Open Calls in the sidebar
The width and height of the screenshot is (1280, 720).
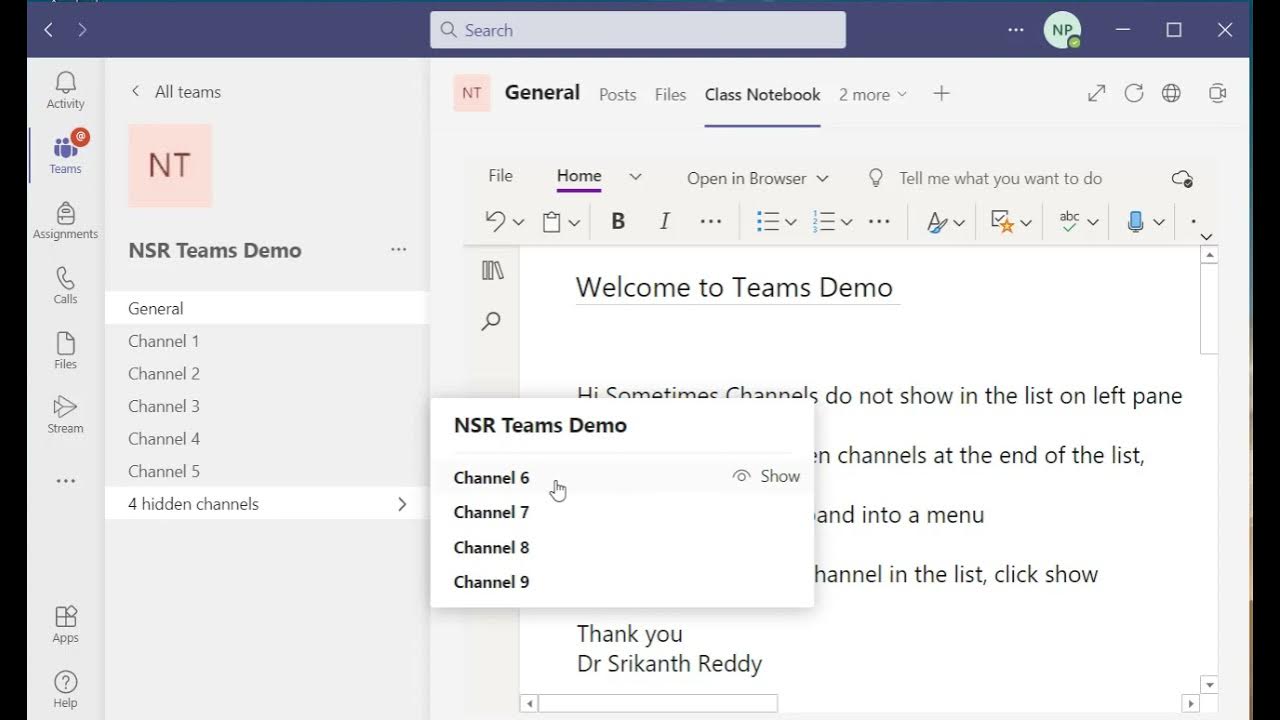tap(65, 285)
